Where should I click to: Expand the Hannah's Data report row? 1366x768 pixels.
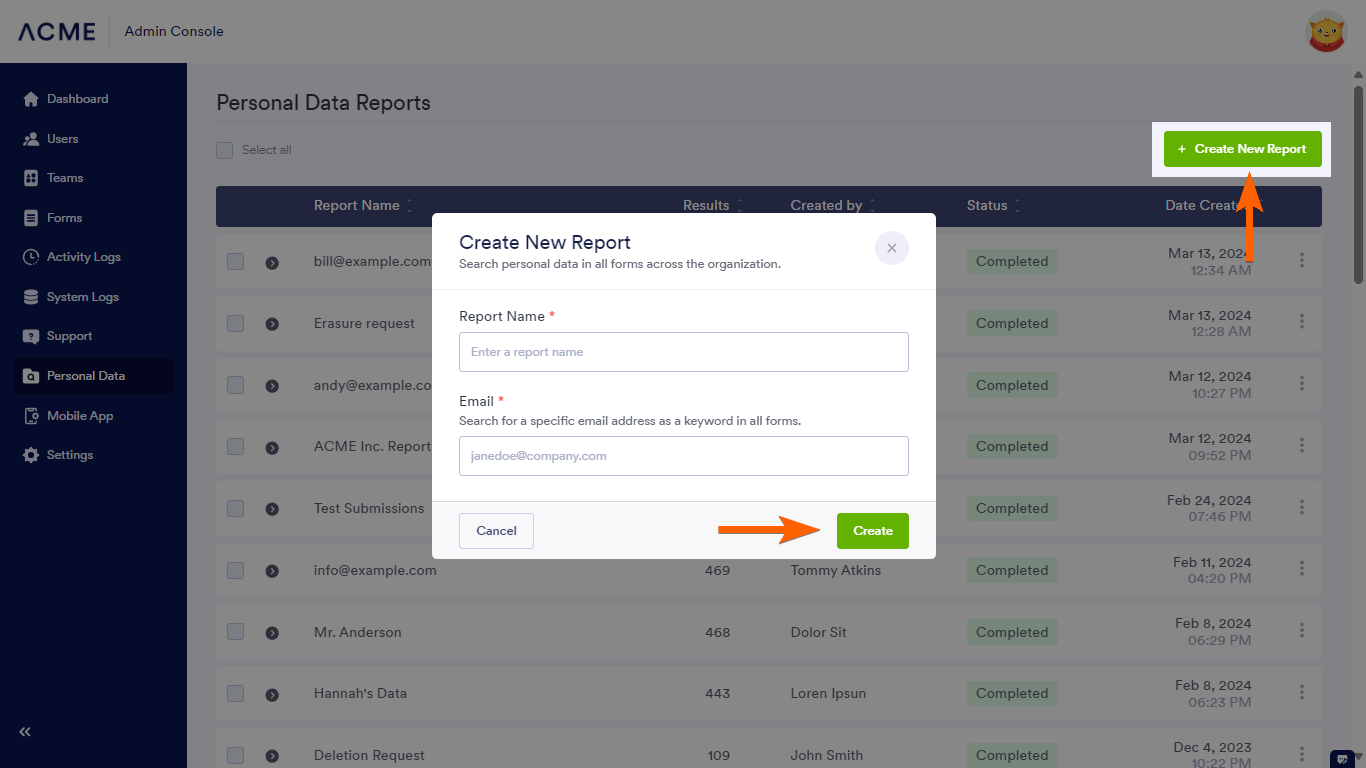[x=272, y=694]
